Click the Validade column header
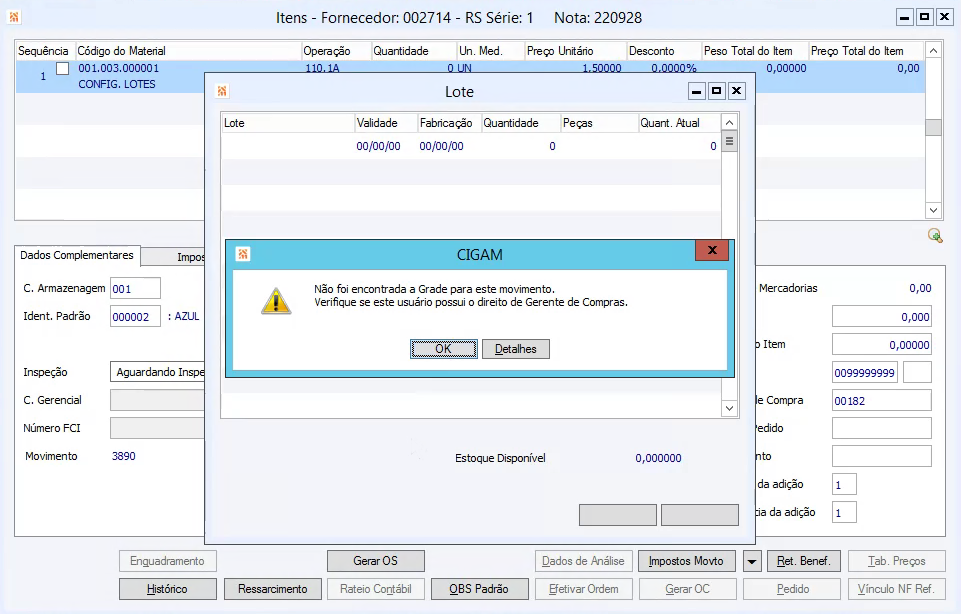This screenshot has width=961, height=614. [x=386, y=123]
